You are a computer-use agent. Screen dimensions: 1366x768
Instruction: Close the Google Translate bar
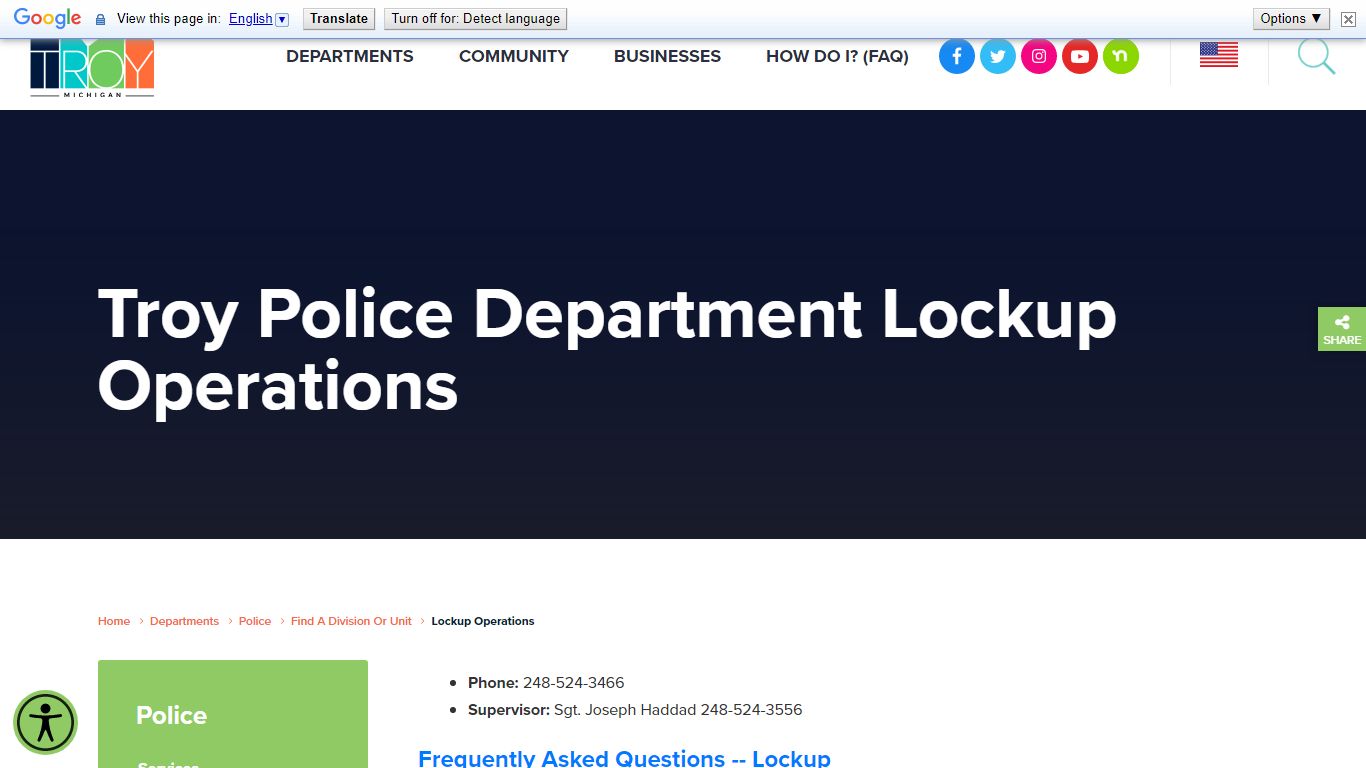click(x=1348, y=19)
